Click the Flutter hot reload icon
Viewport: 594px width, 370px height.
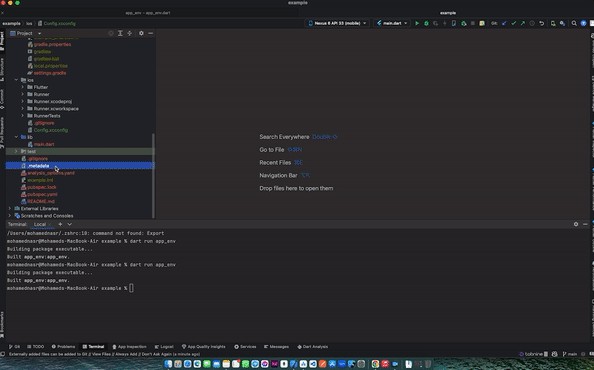coord(445,23)
